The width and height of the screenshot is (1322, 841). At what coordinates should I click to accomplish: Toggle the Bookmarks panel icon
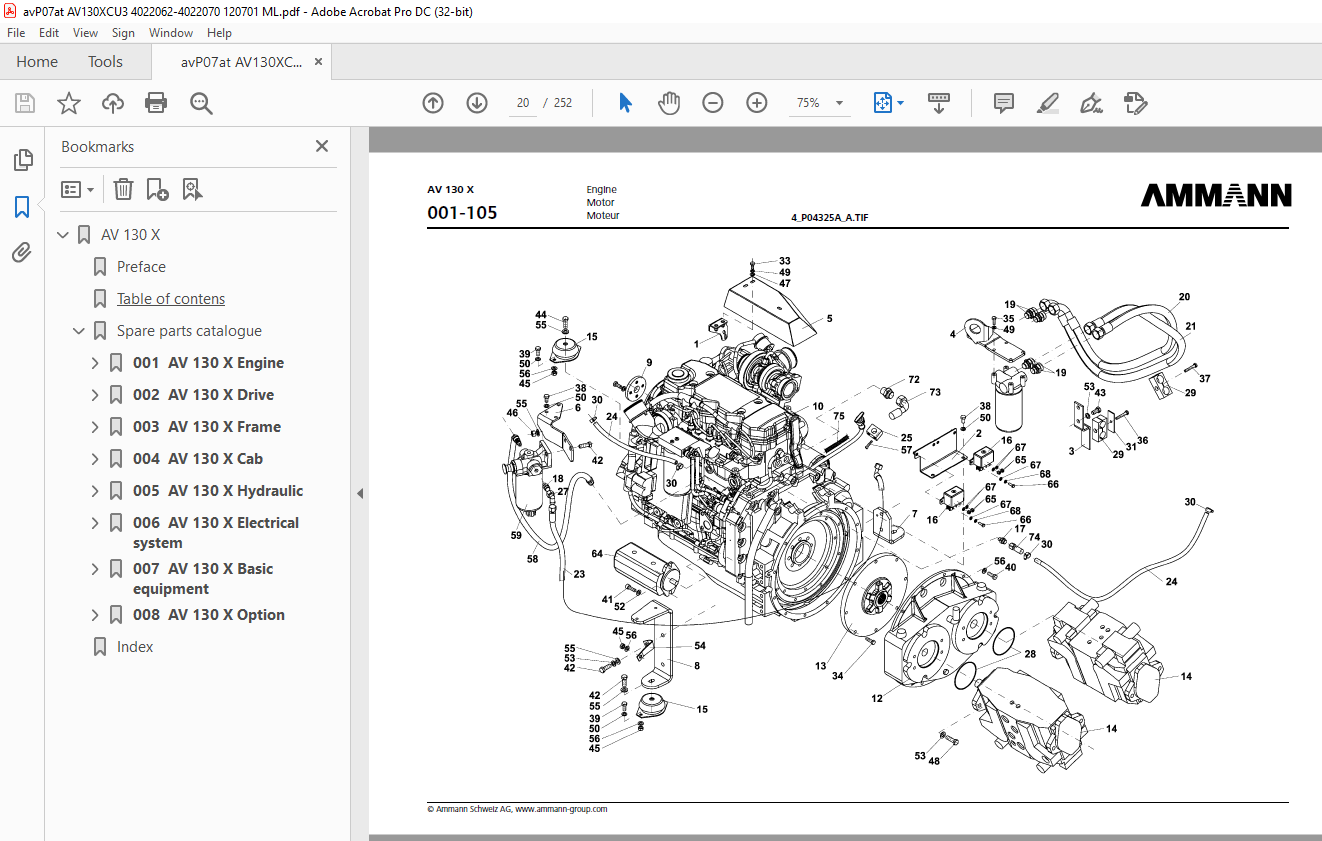pyautogui.click(x=22, y=207)
